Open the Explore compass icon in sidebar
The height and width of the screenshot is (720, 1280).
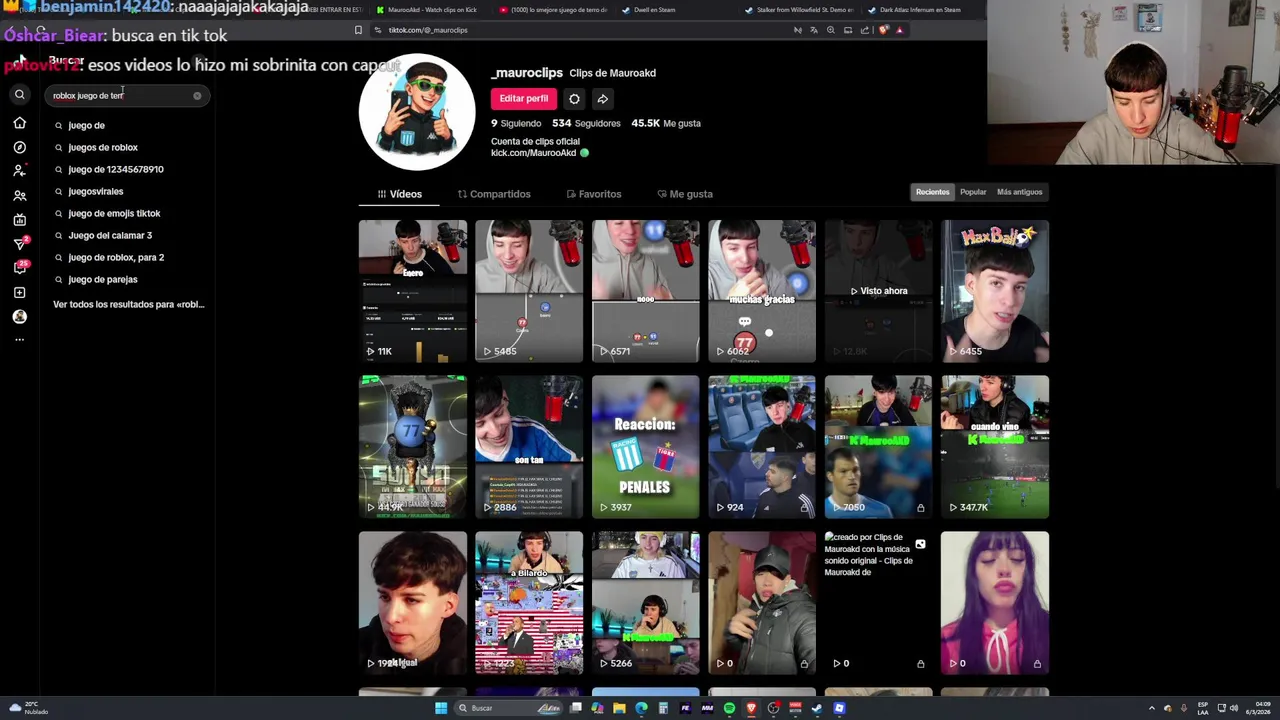point(19,147)
